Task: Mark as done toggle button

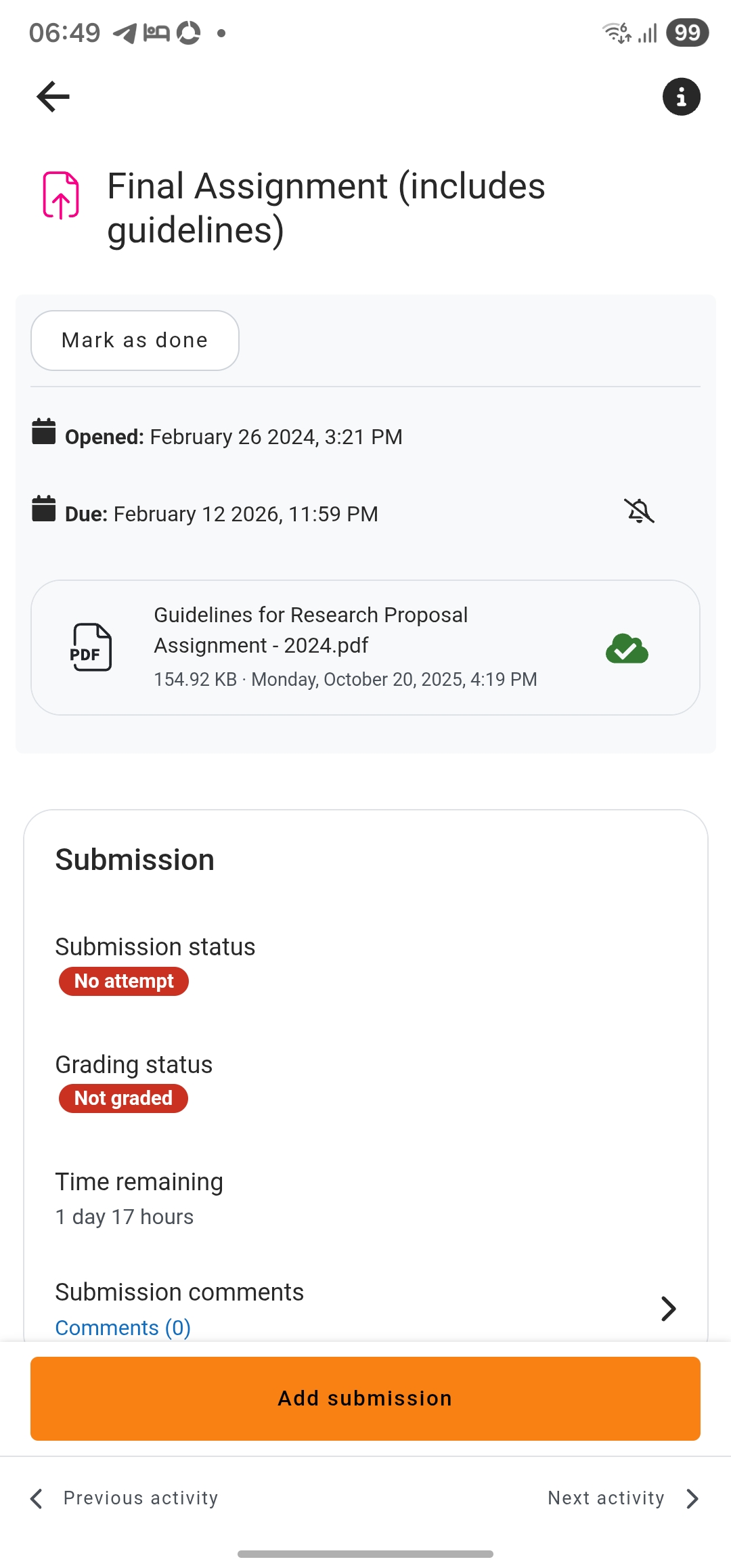Action: [135, 341]
